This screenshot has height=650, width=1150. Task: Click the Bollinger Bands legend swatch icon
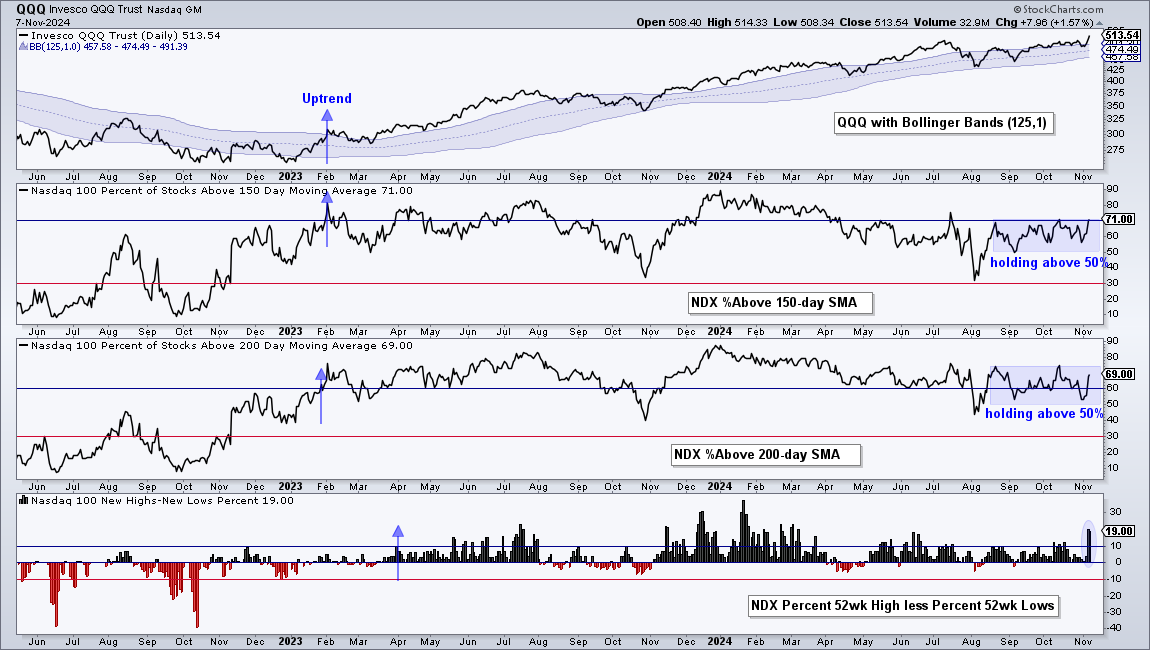24,46
